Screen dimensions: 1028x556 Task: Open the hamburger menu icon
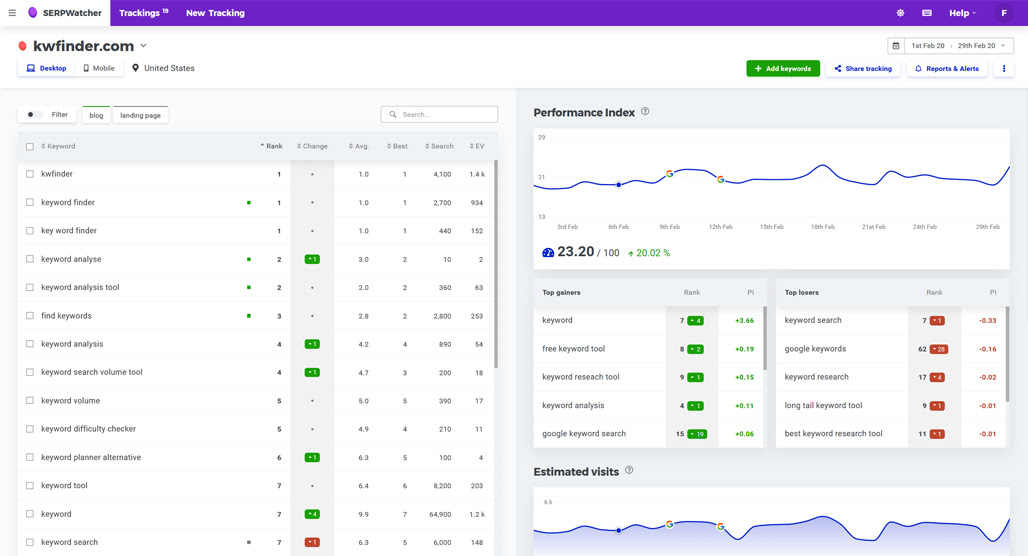pos(12,12)
